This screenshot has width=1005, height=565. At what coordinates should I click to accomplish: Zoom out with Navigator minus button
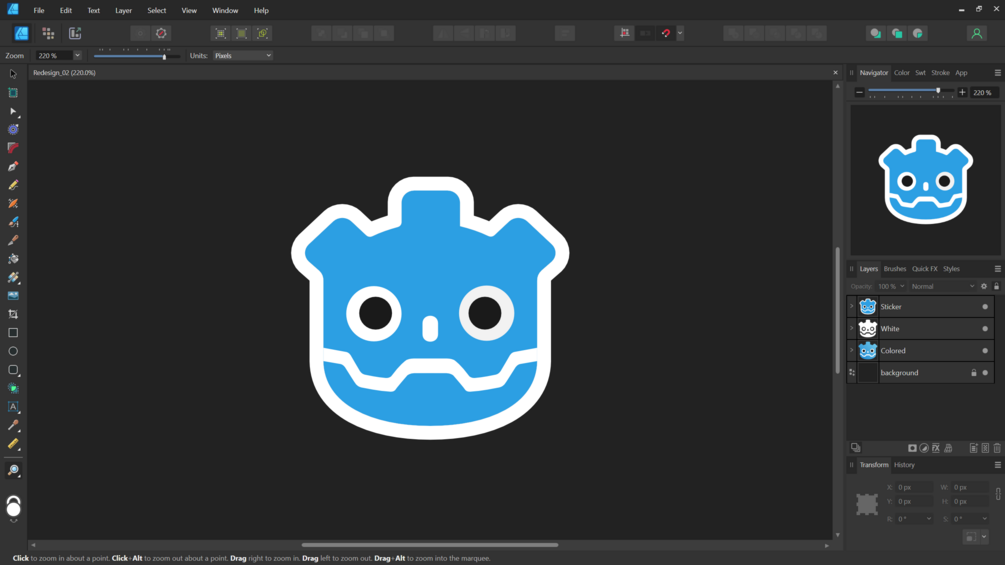(860, 92)
